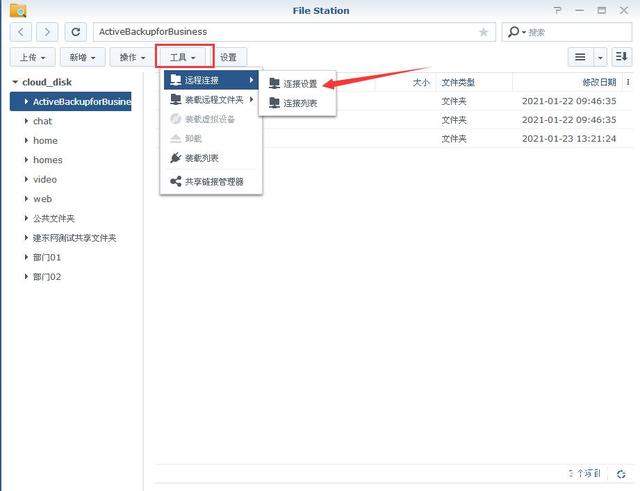This screenshot has width=640, height=491.
Task: Click the search magnifier icon
Action: [x=513, y=32]
